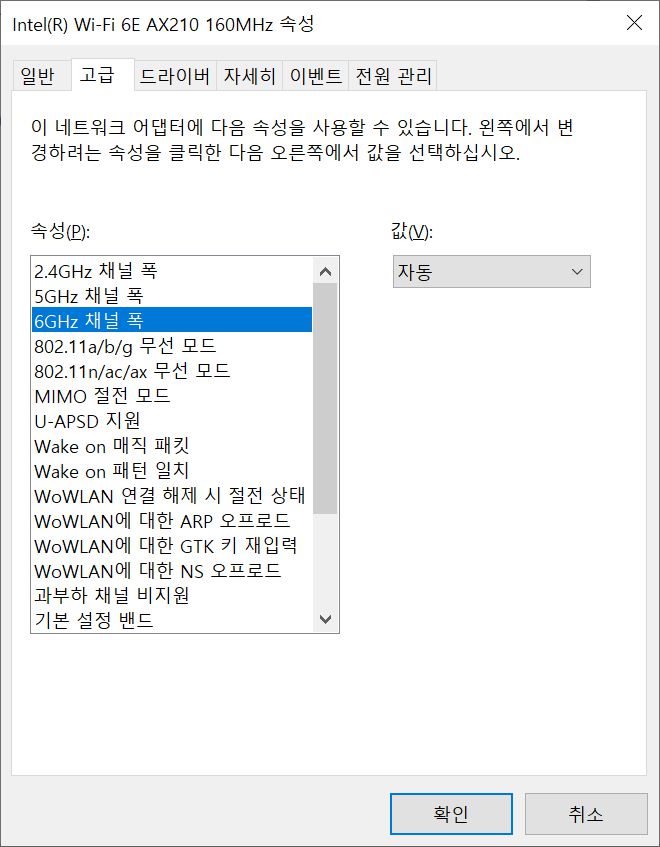Select 802.11a/b/g 무선 모드 property

172,345
